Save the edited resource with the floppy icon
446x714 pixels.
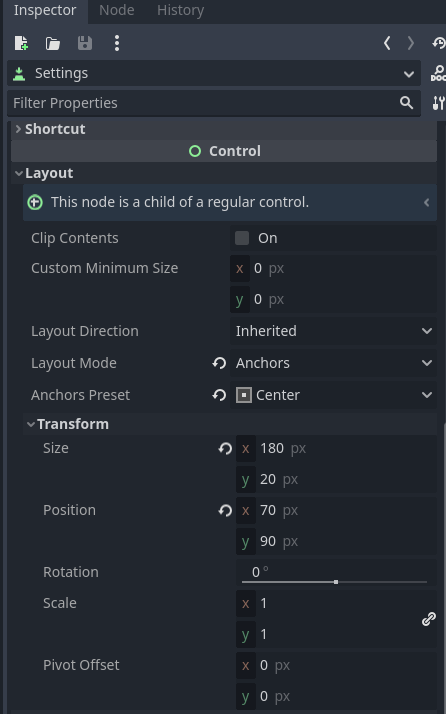pos(85,43)
